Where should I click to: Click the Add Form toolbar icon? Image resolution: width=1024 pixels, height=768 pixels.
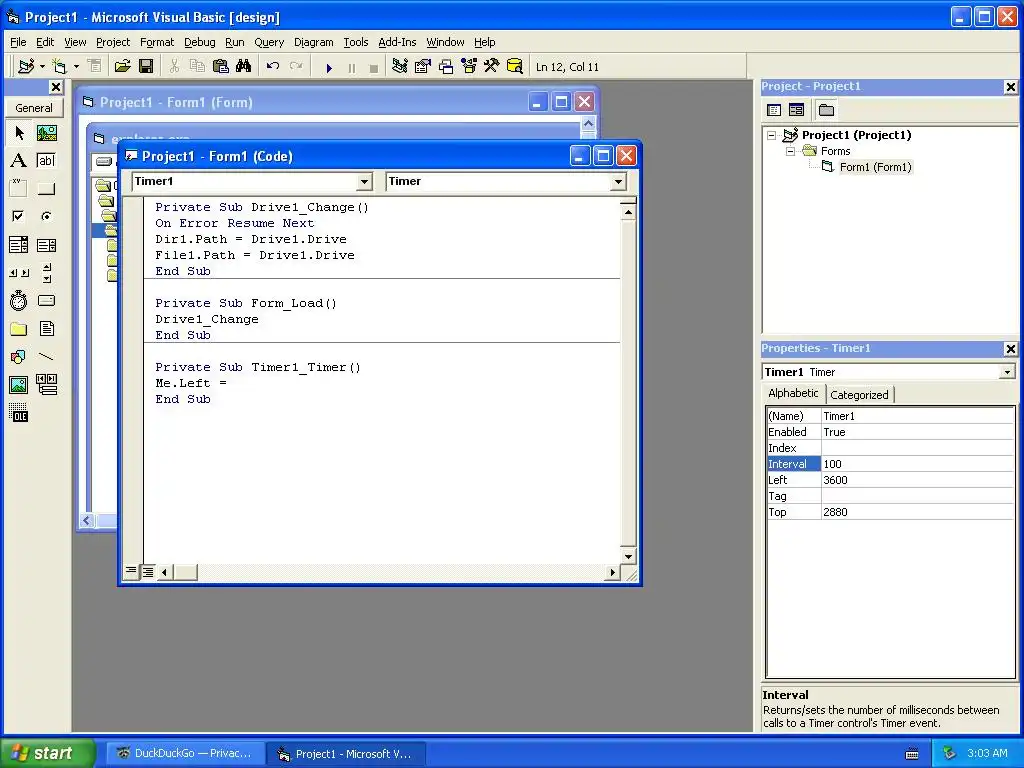click(x=59, y=66)
